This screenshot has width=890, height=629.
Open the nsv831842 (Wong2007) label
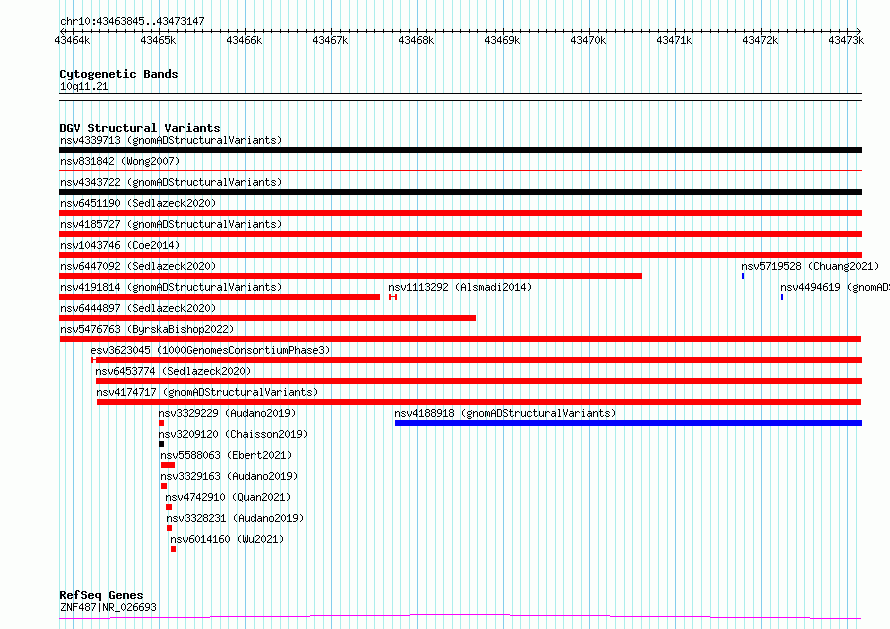(x=120, y=161)
